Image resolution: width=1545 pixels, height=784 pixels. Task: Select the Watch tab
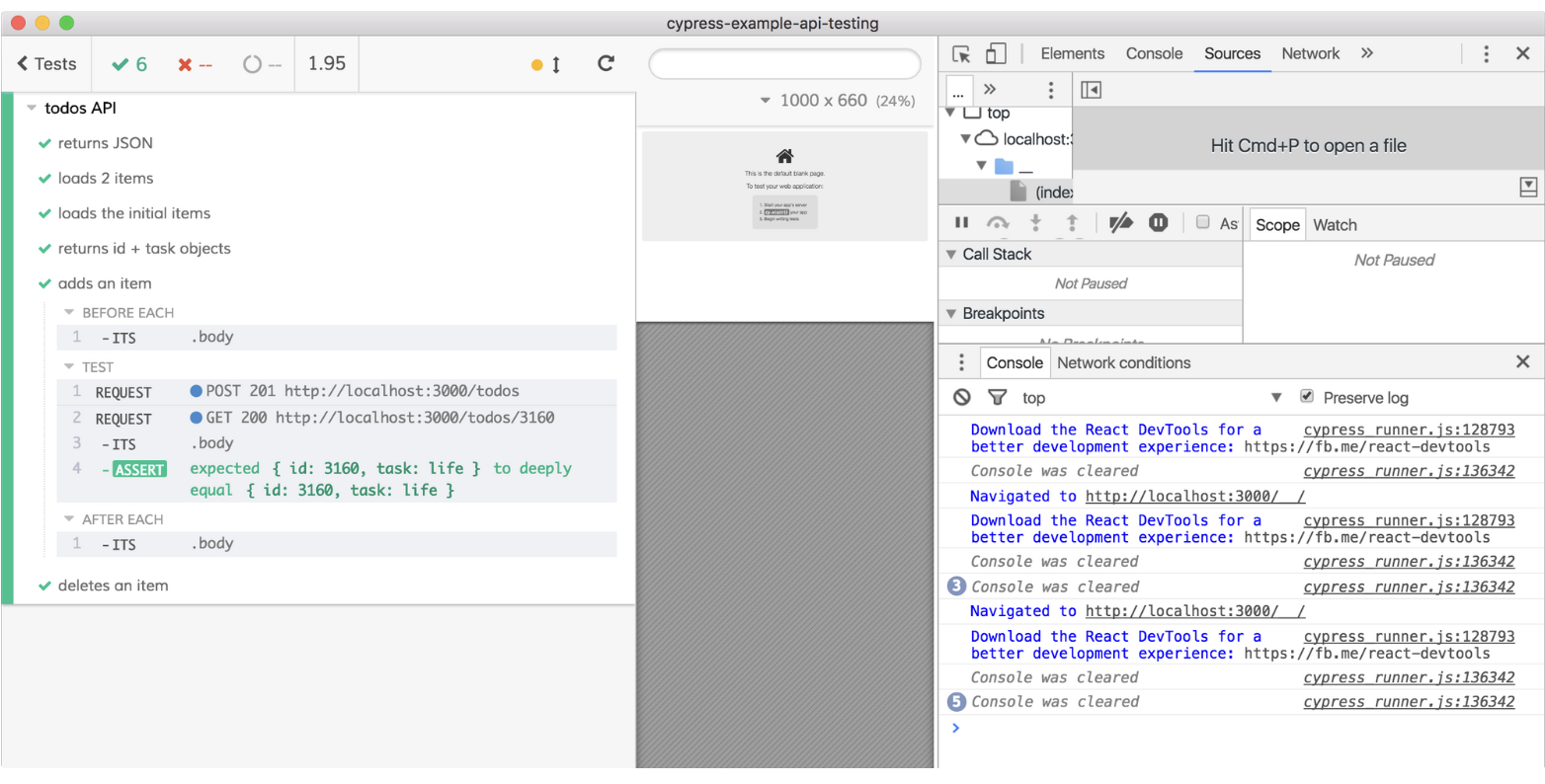click(x=1335, y=225)
